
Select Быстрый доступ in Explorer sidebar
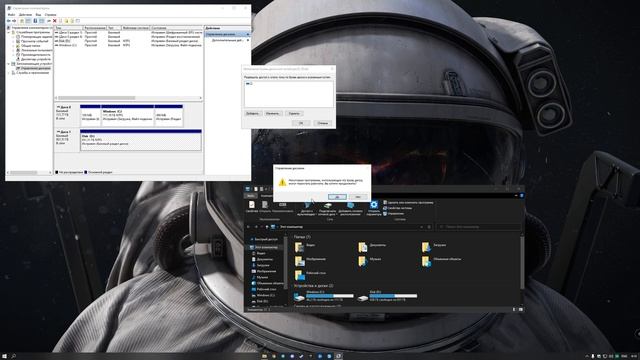pos(264,240)
